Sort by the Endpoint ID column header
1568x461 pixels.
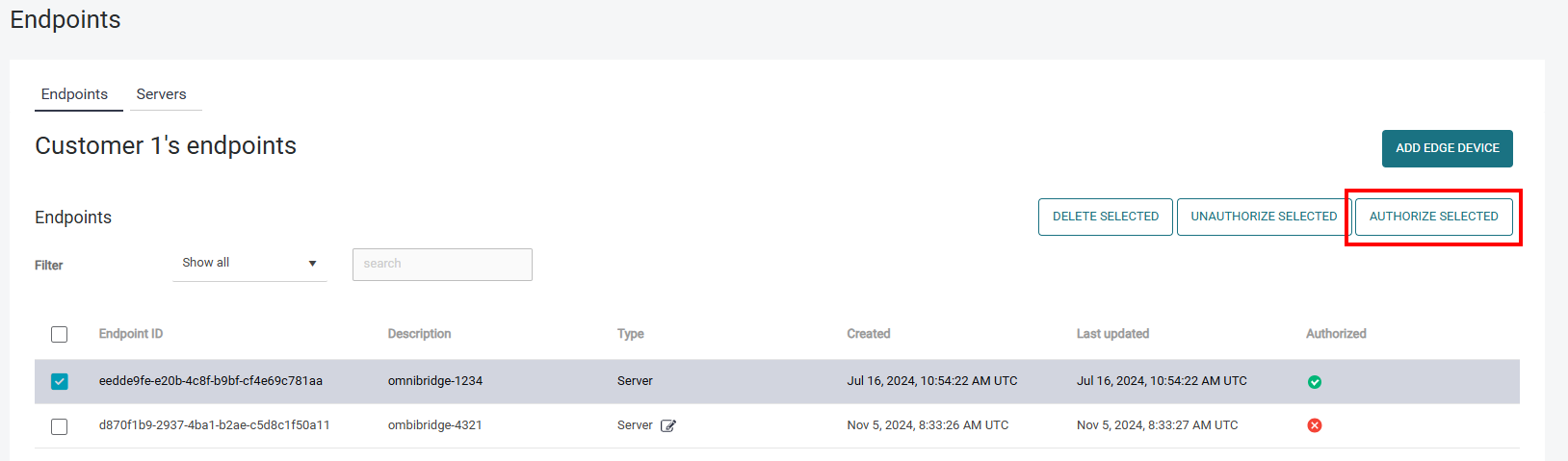(x=131, y=334)
